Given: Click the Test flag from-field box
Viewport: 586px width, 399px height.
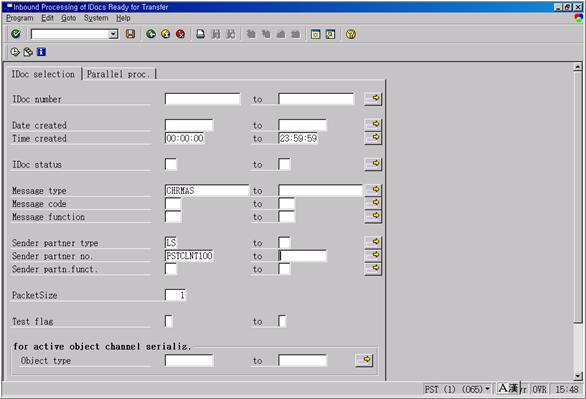Looking at the screenshot, I should [x=169, y=321].
